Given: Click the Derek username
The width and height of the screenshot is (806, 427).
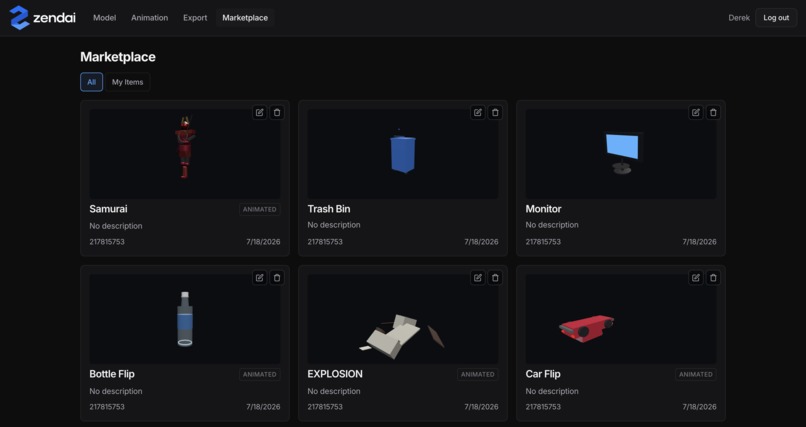Looking at the screenshot, I should (x=739, y=17).
